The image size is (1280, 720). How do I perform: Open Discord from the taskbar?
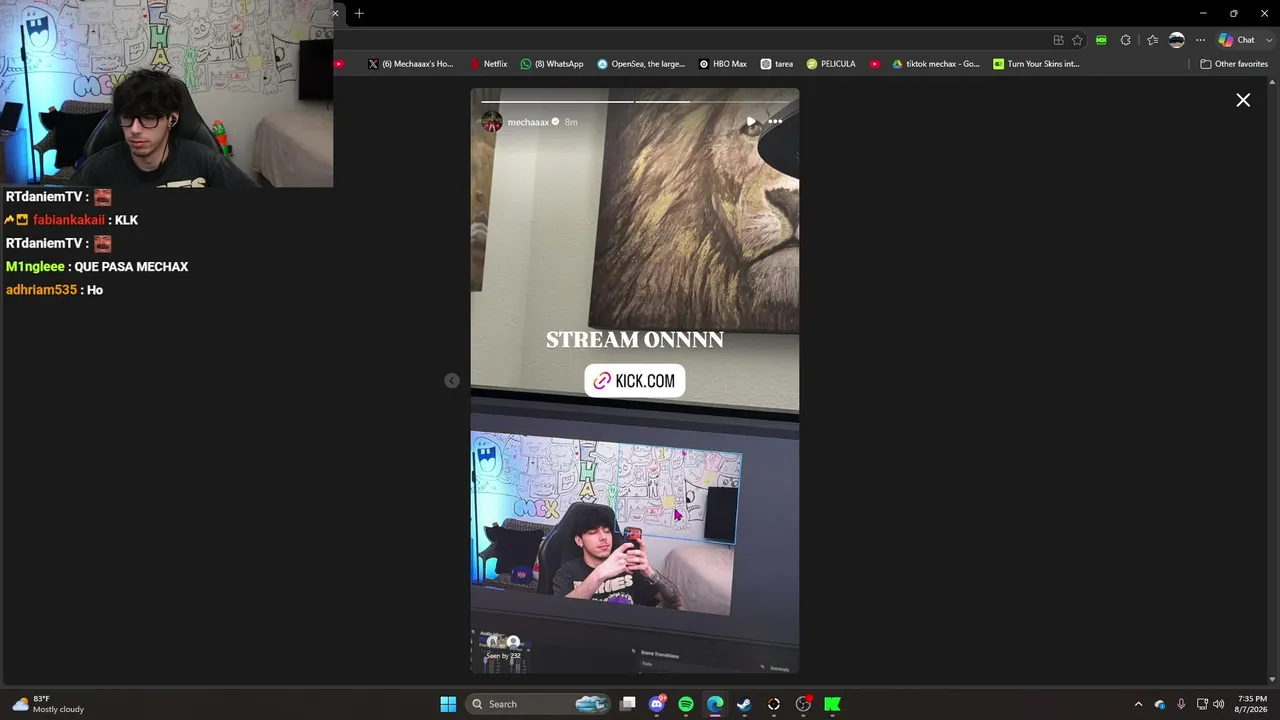pyautogui.click(x=657, y=704)
